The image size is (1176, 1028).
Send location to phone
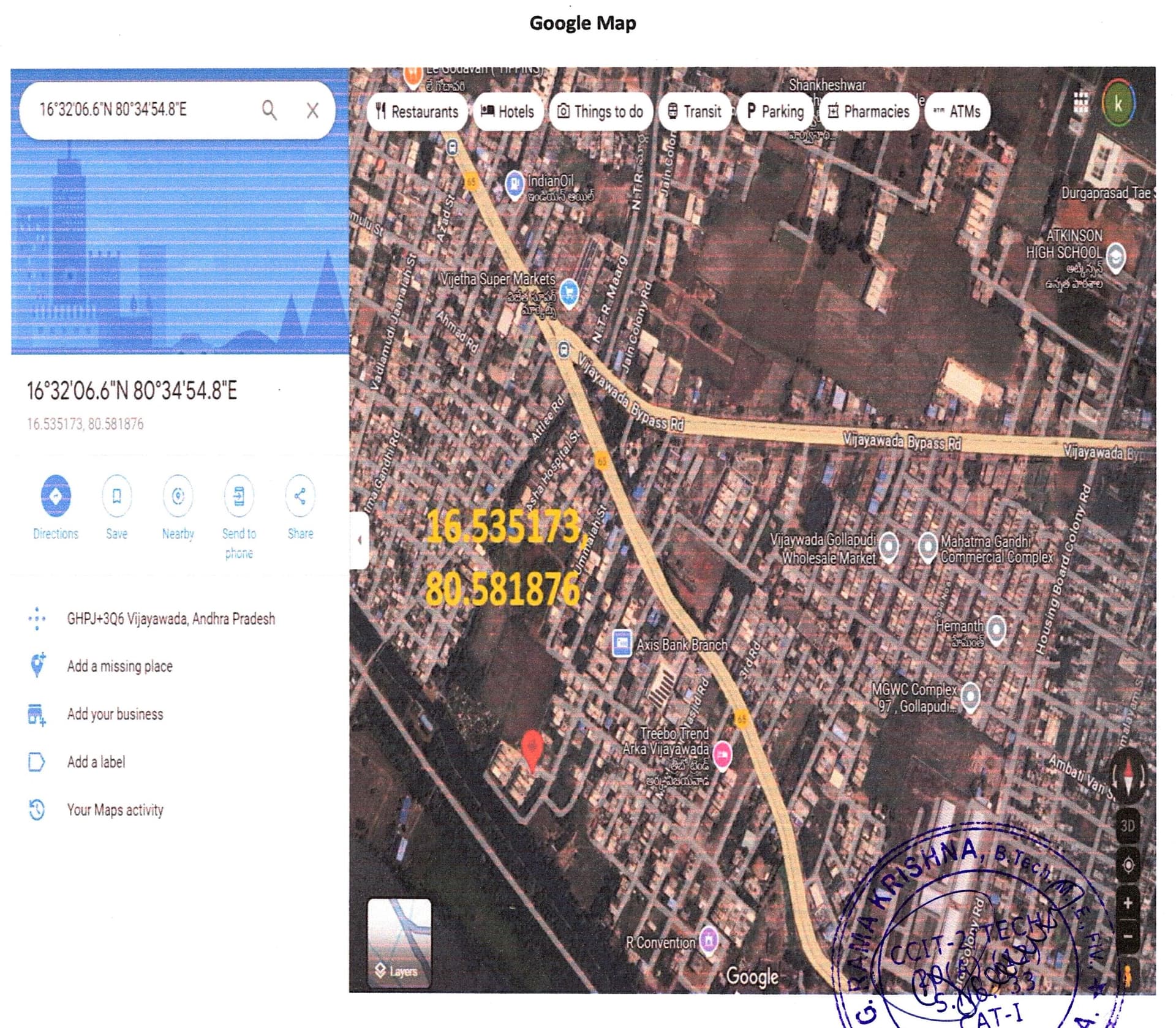point(239,517)
